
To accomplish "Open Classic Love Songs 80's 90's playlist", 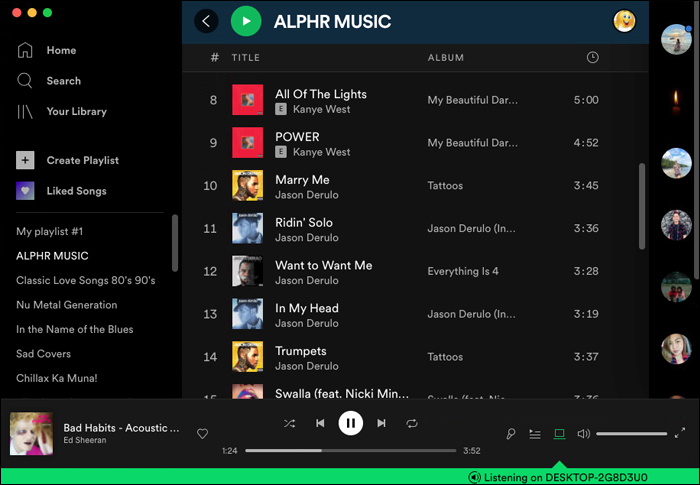I will click(86, 280).
